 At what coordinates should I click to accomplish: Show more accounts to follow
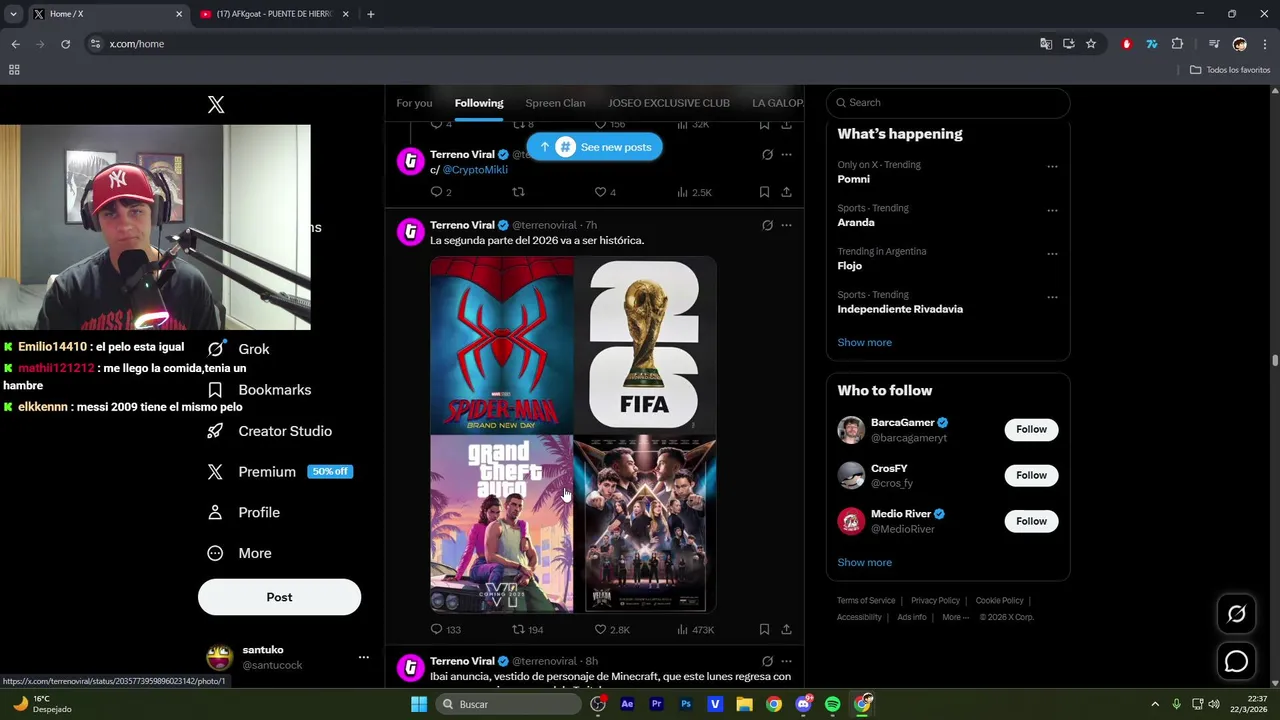(864, 562)
